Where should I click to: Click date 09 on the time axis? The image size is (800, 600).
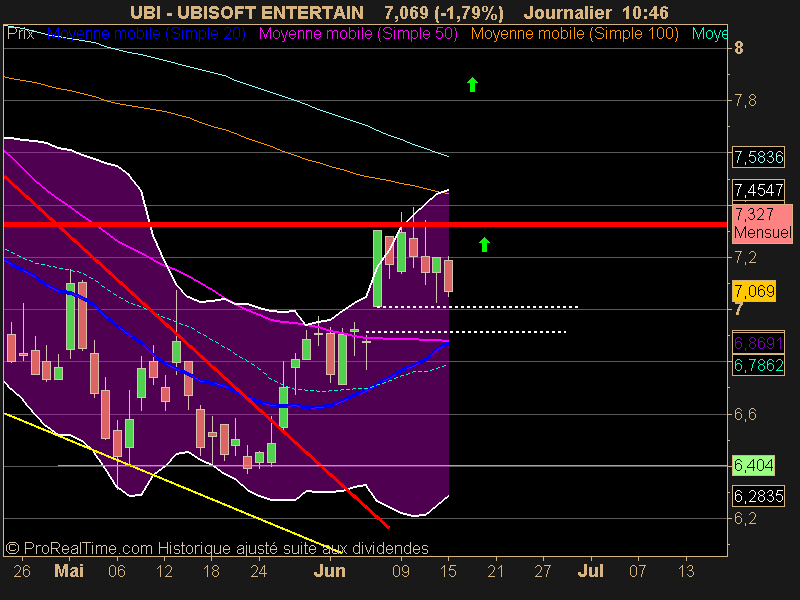[401, 571]
